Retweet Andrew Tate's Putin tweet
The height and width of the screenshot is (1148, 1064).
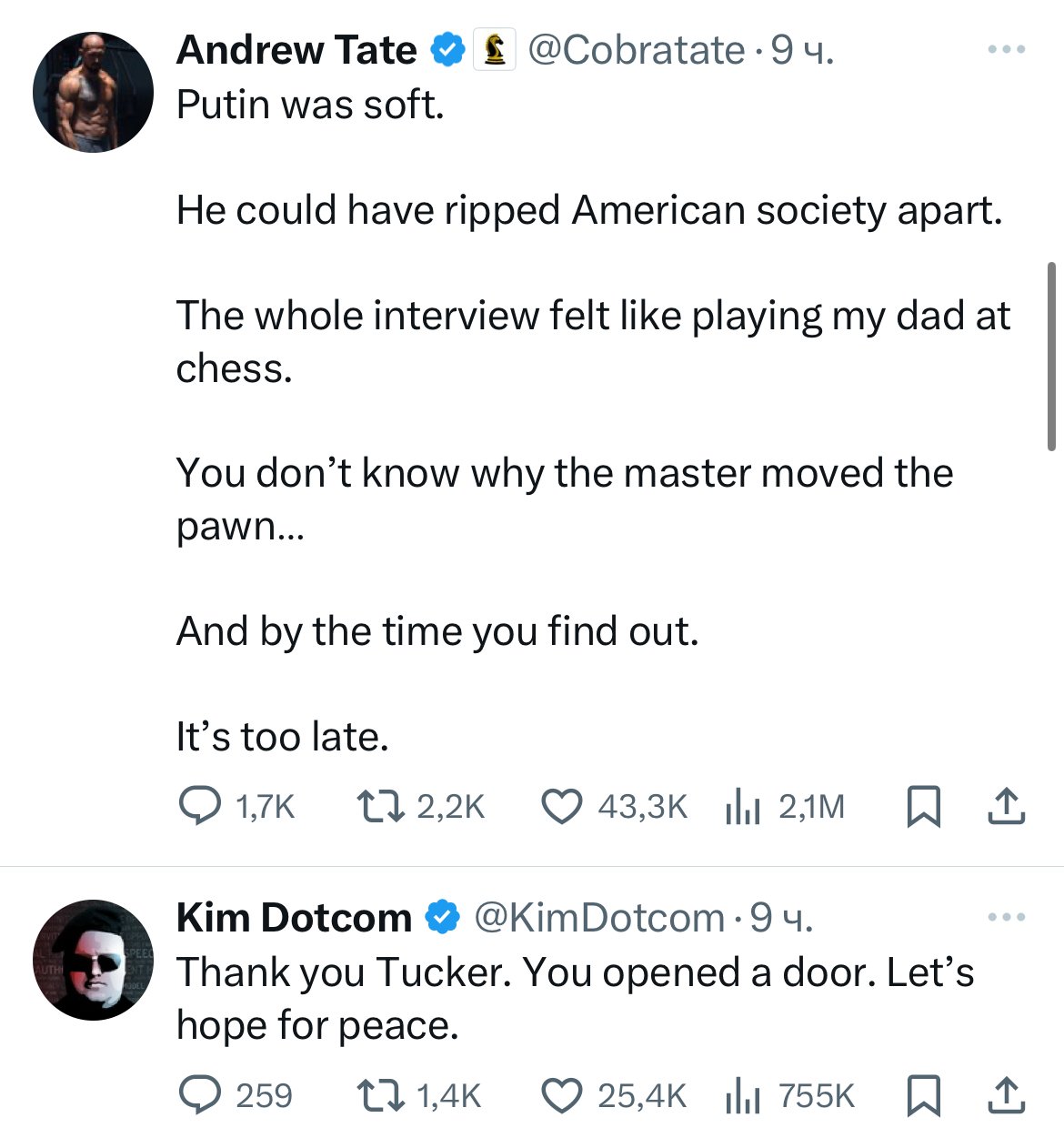point(378,806)
